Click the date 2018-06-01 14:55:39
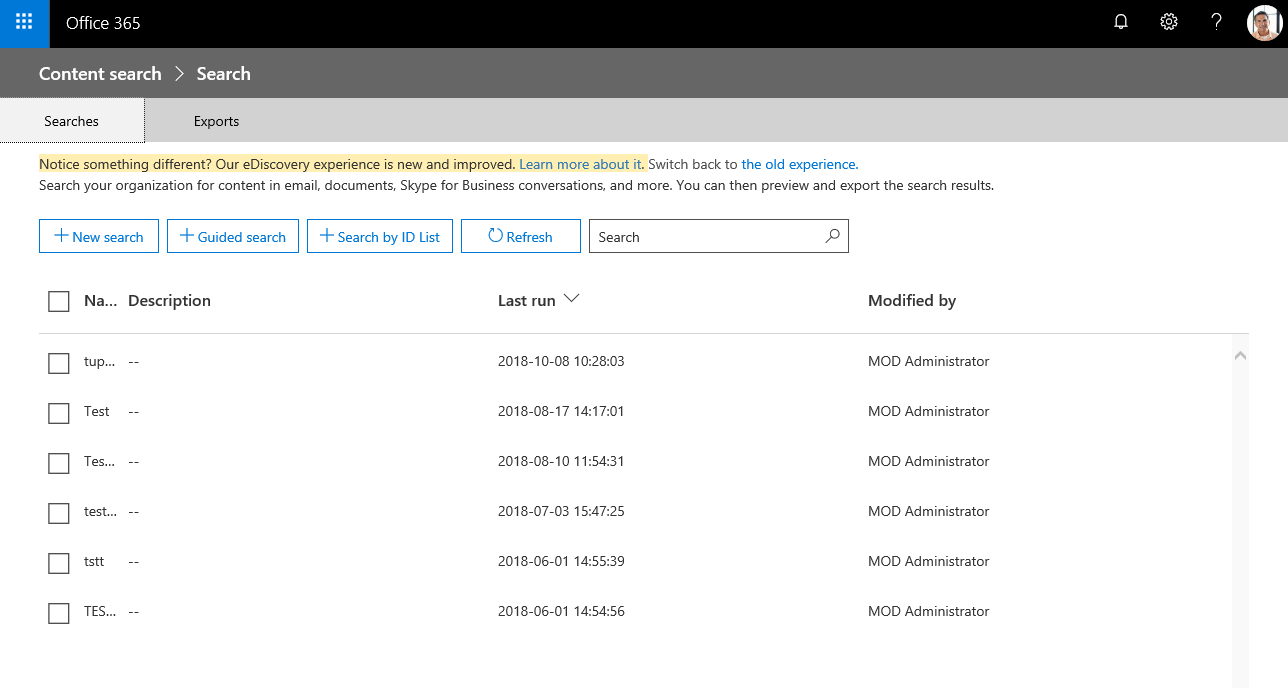The image size is (1288, 688). [561, 561]
